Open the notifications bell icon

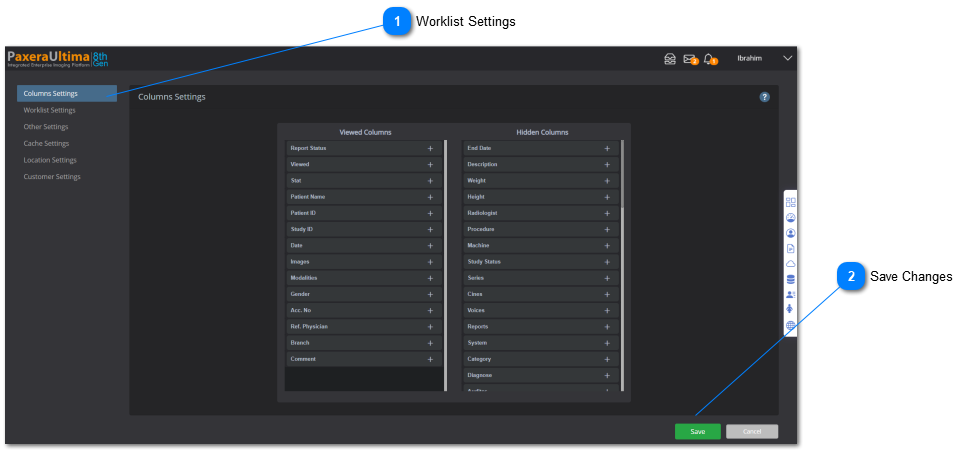pyautogui.click(x=710, y=59)
